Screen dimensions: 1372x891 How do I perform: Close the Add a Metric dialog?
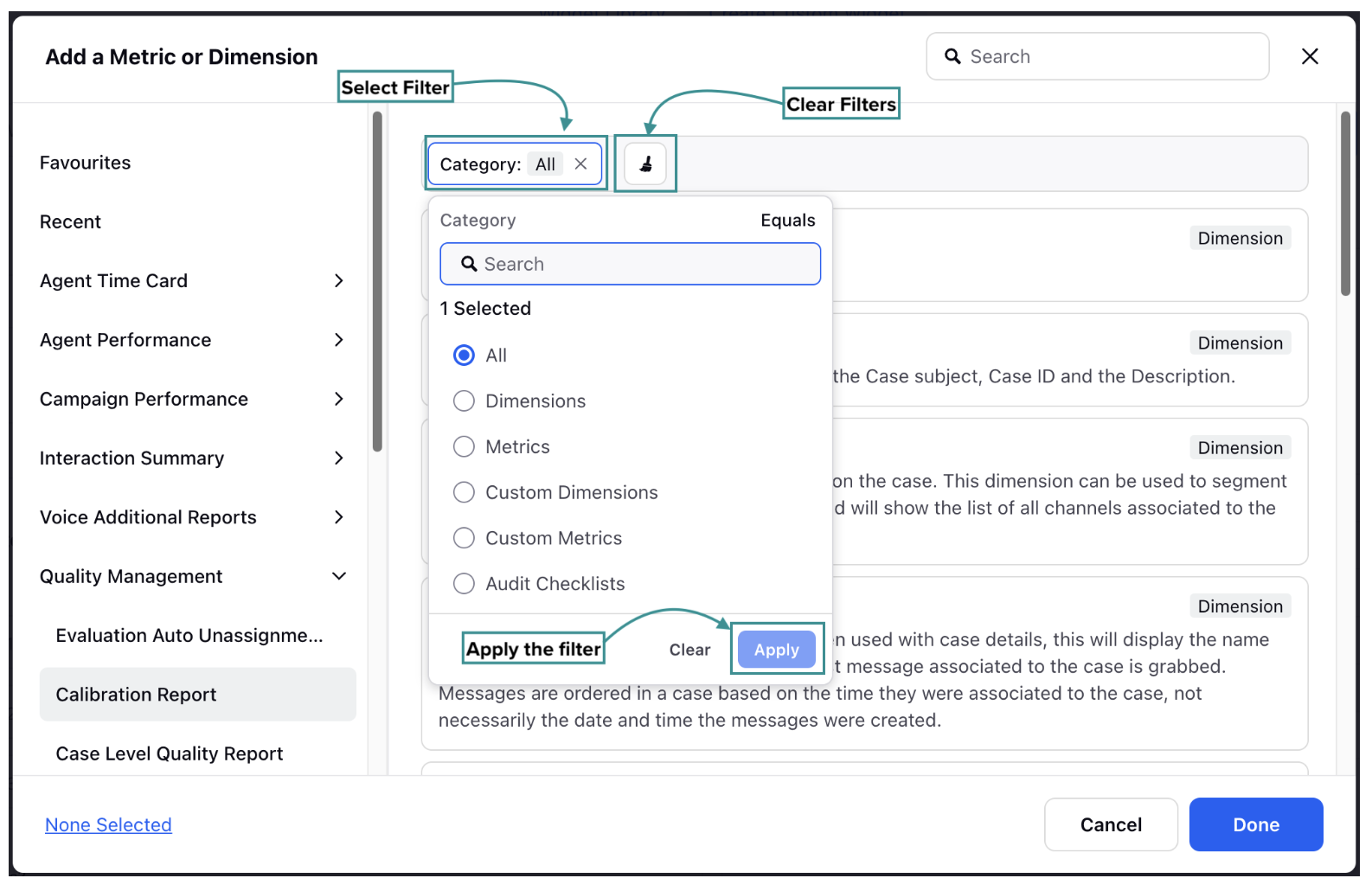[x=1310, y=56]
